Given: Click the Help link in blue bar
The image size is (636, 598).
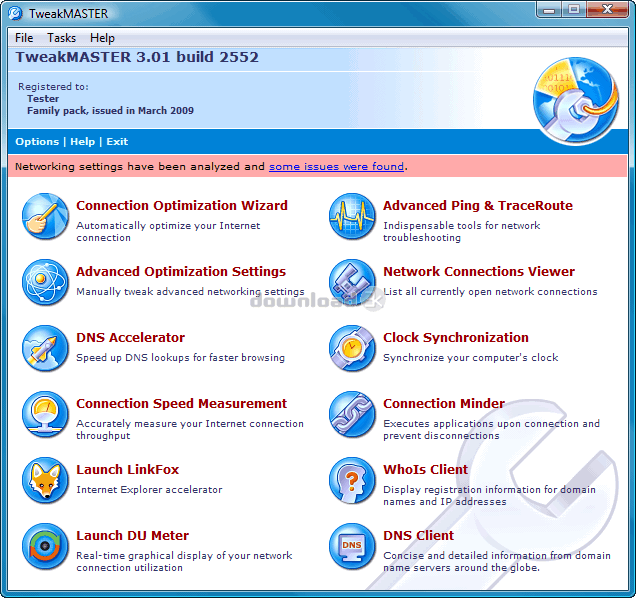Looking at the screenshot, I should tap(82, 142).
